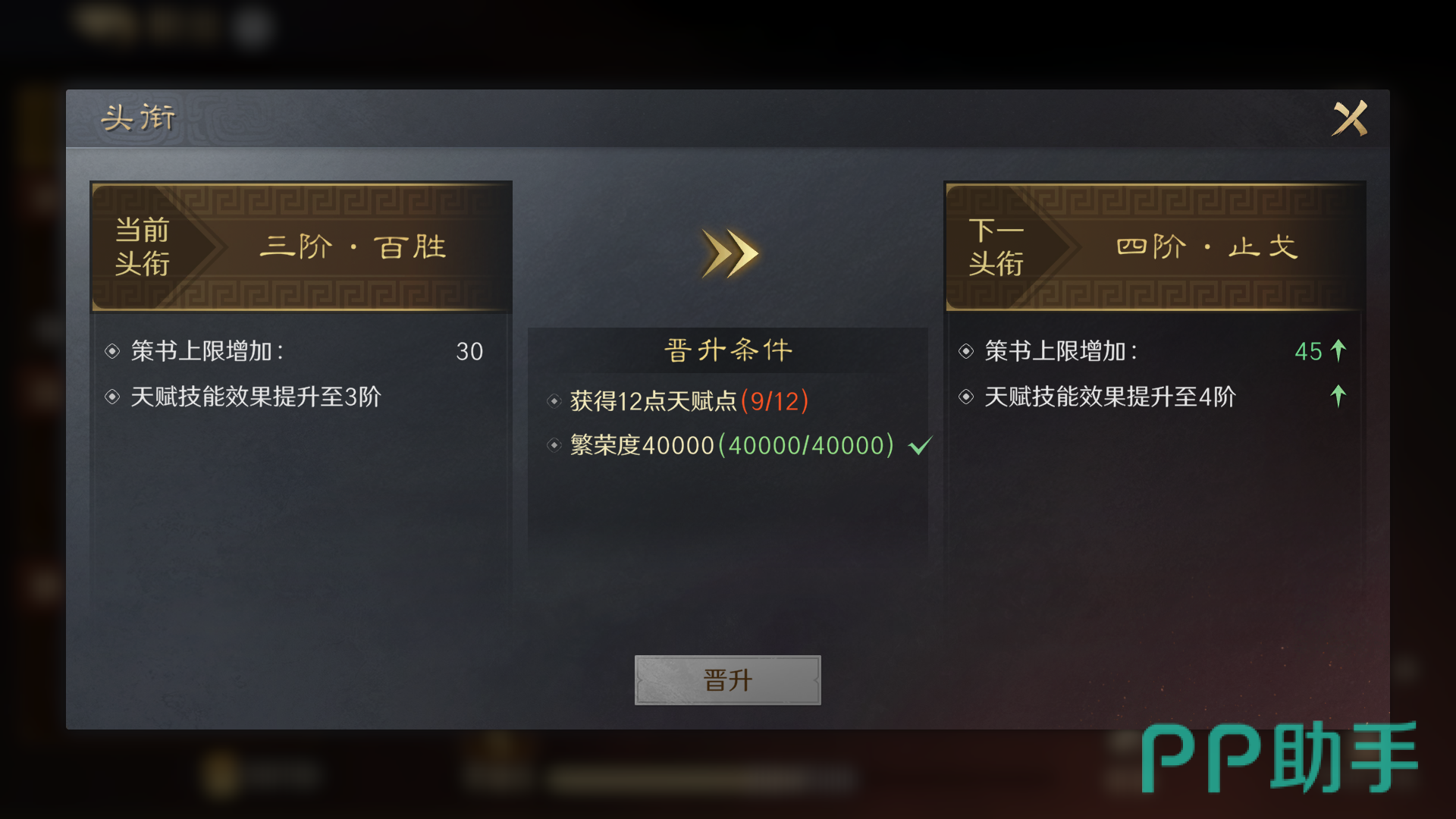Select the 当前头衔 三阶·百胜 banner

click(x=301, y=247)
